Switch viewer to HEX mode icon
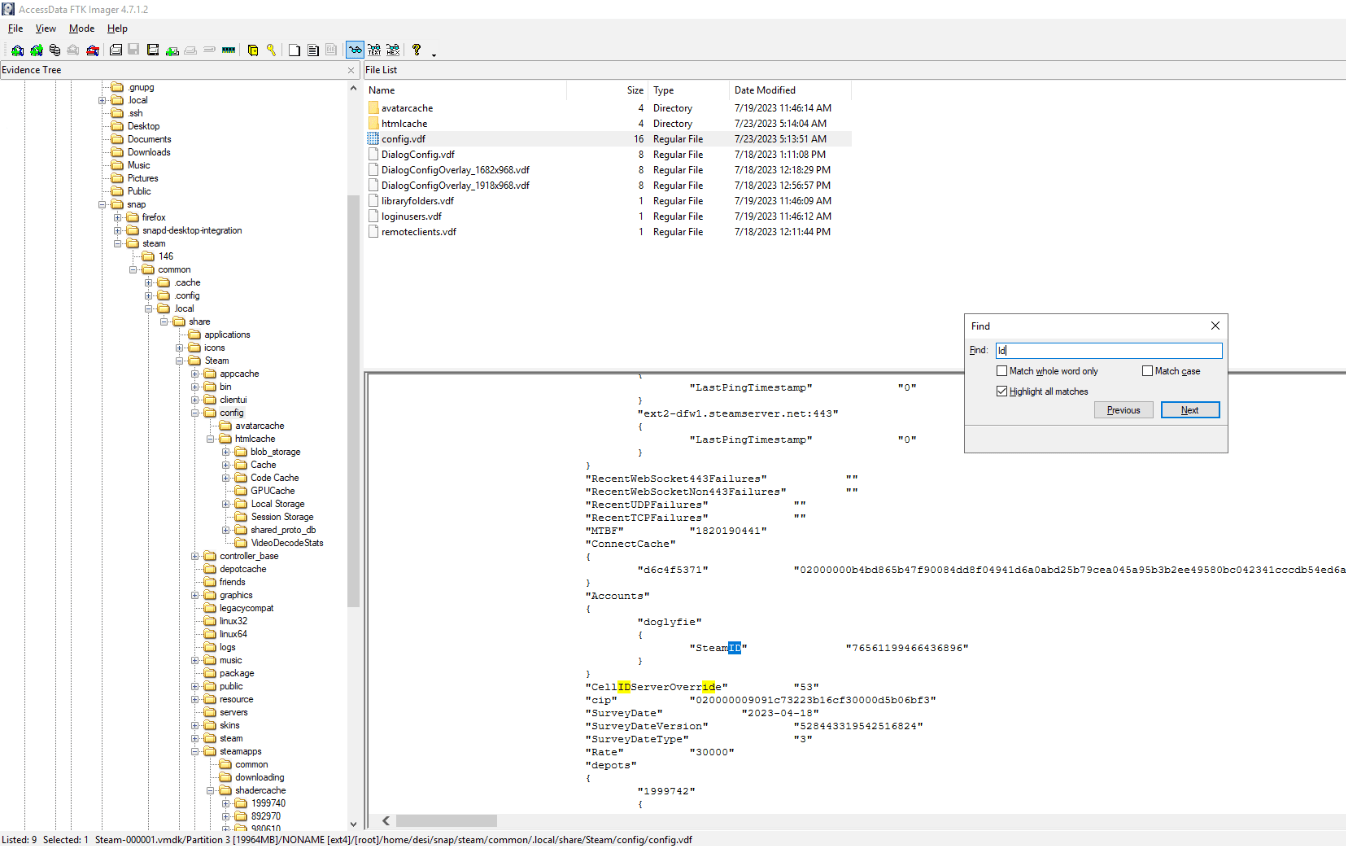Image resolution: width=1346 pixels, height=846 pixels. (x=392, y=50)
